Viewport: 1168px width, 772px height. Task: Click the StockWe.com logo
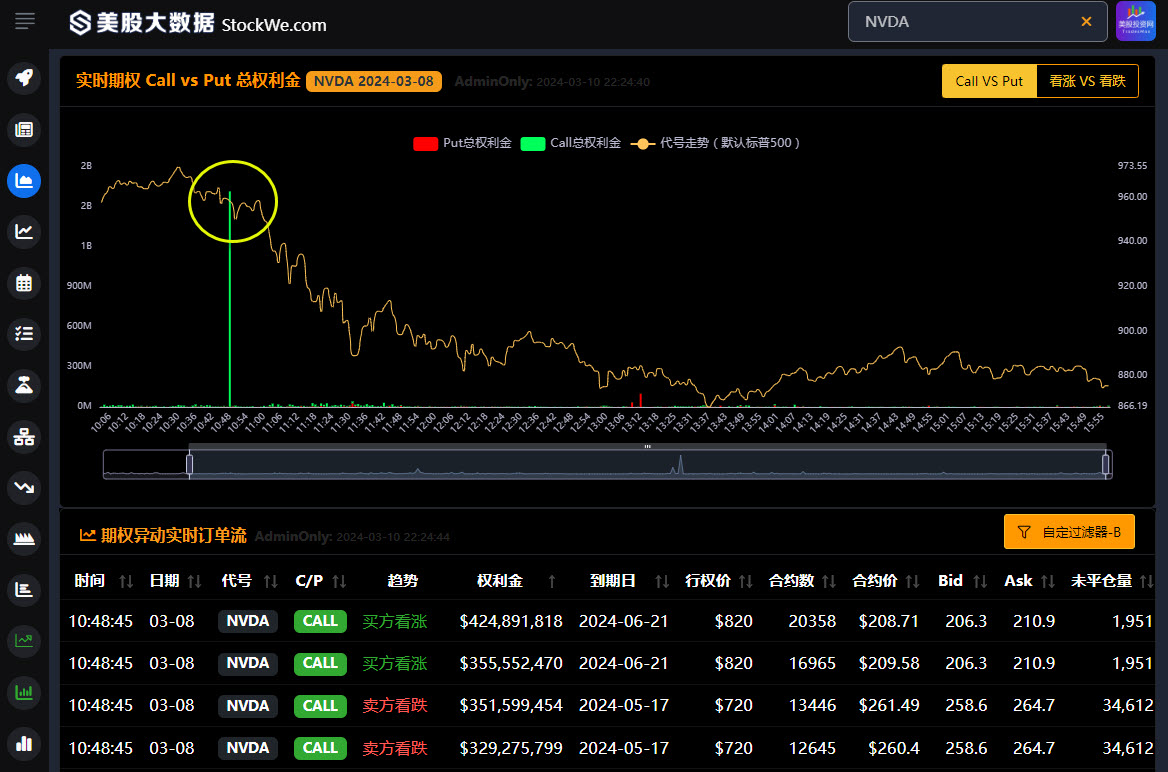pos(197,23)
